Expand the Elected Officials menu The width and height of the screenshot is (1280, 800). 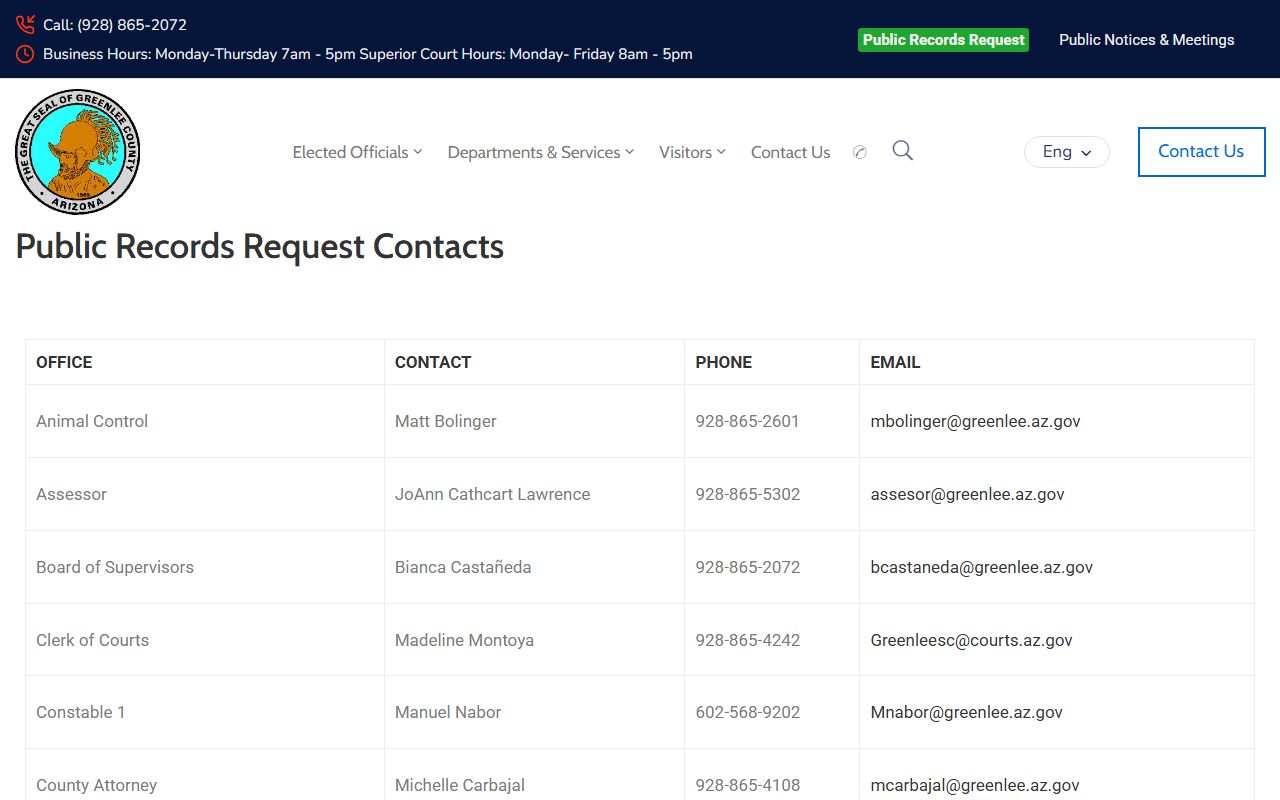357,152
